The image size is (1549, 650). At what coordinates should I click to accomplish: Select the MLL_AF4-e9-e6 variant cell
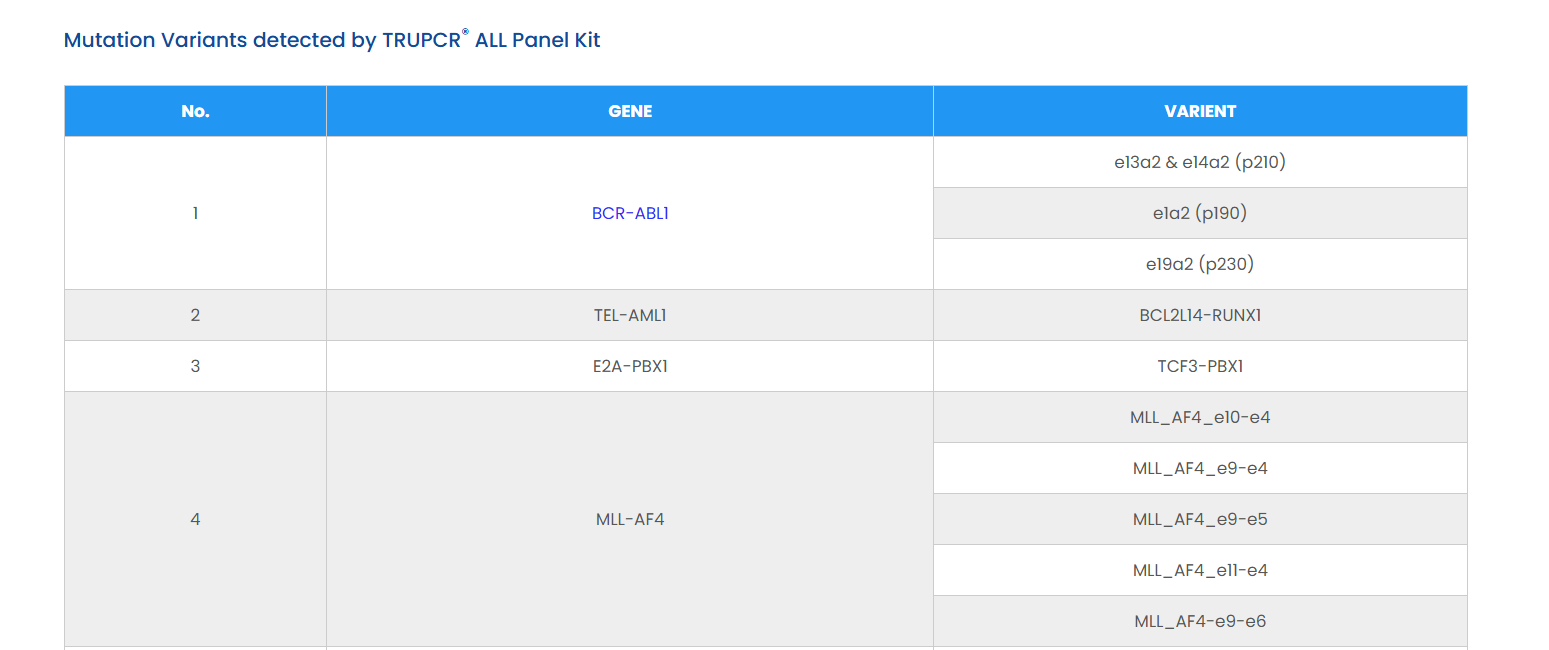click(1200, 621)
